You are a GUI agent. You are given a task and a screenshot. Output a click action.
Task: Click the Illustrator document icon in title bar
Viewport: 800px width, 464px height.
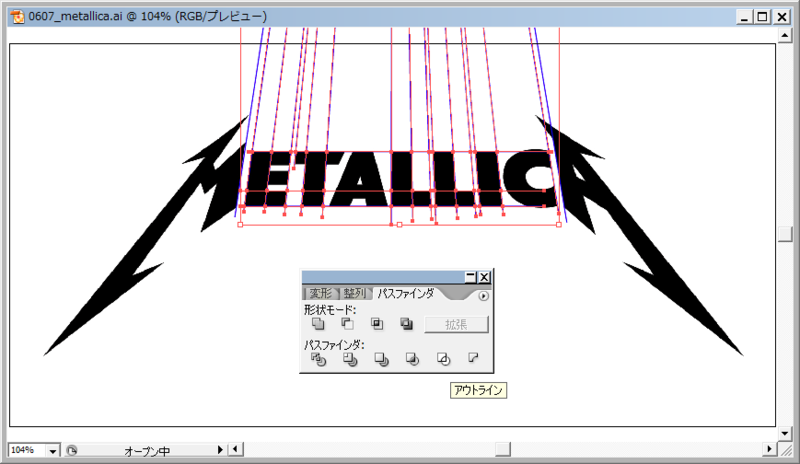pyautogui.click(x=17, y=16)
